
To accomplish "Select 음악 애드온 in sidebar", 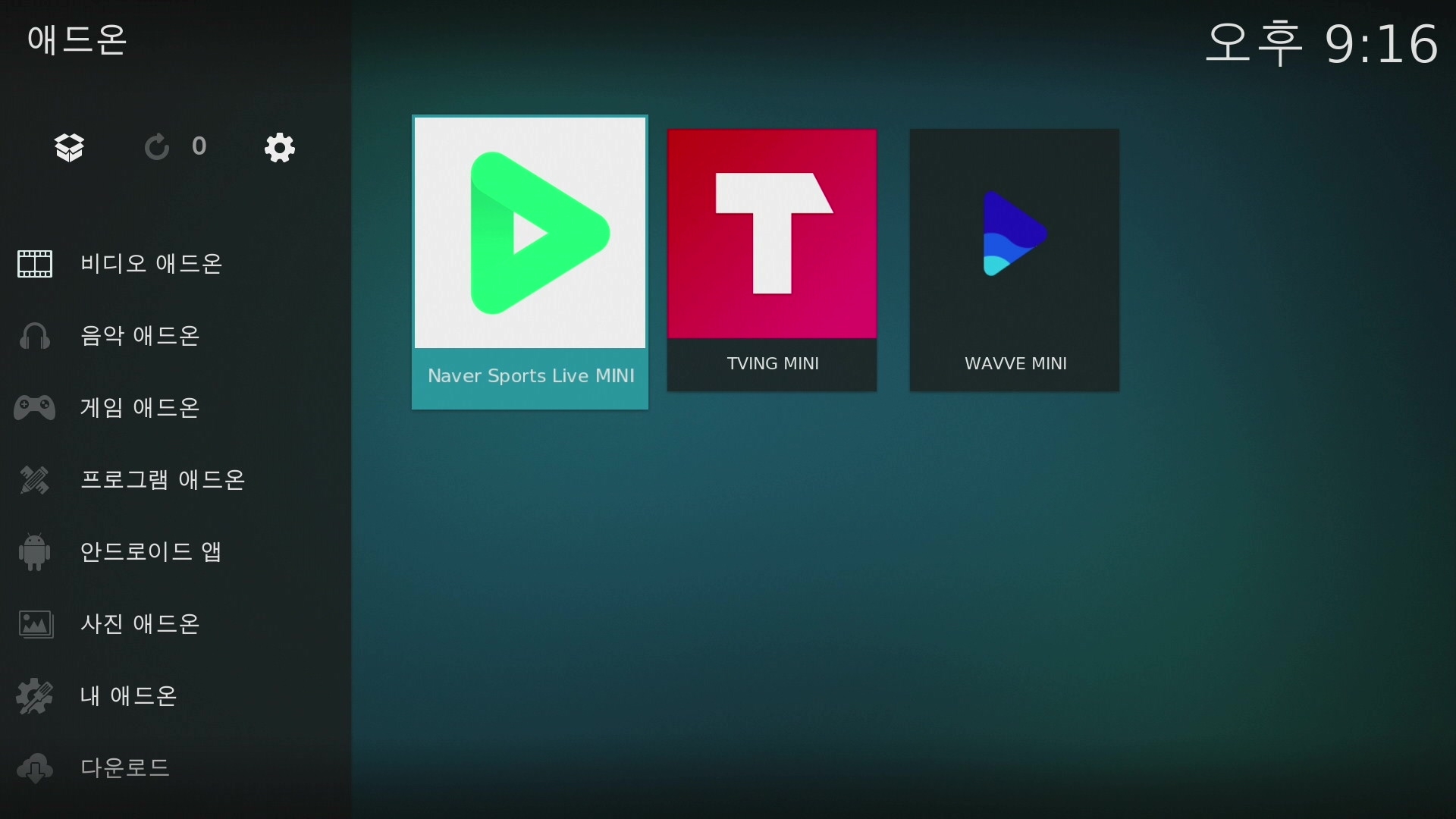I will [x=140, y=336].
